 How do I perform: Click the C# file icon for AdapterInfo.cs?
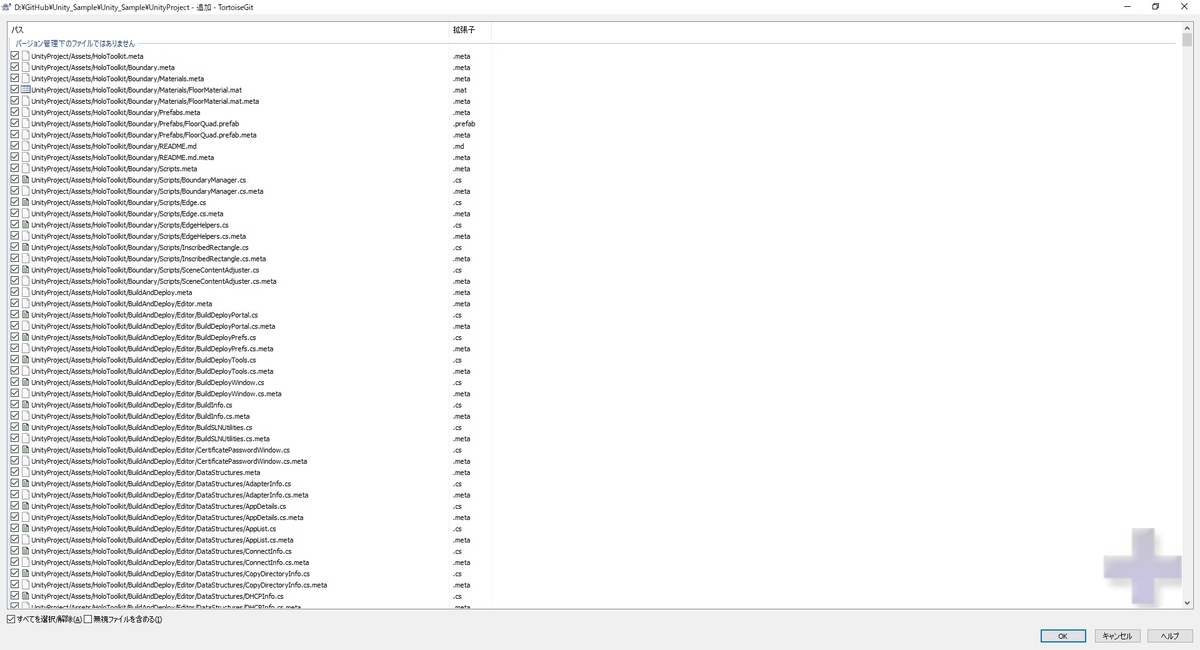click(26, 484)
